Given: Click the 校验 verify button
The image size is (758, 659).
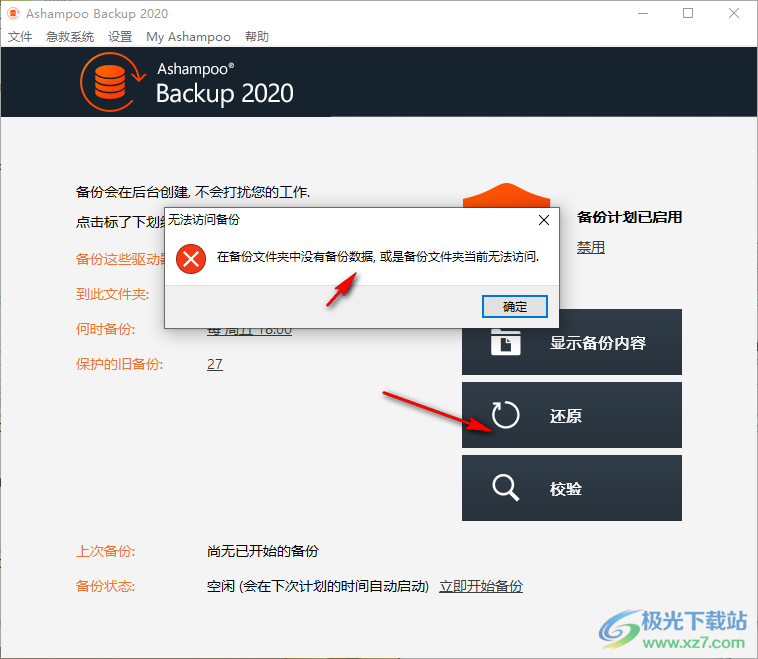Looking at the screenshot, I should point(572,488).
